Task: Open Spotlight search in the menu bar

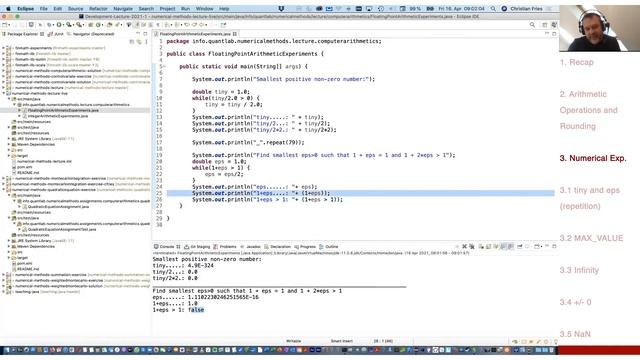Action: coord(493,9)
